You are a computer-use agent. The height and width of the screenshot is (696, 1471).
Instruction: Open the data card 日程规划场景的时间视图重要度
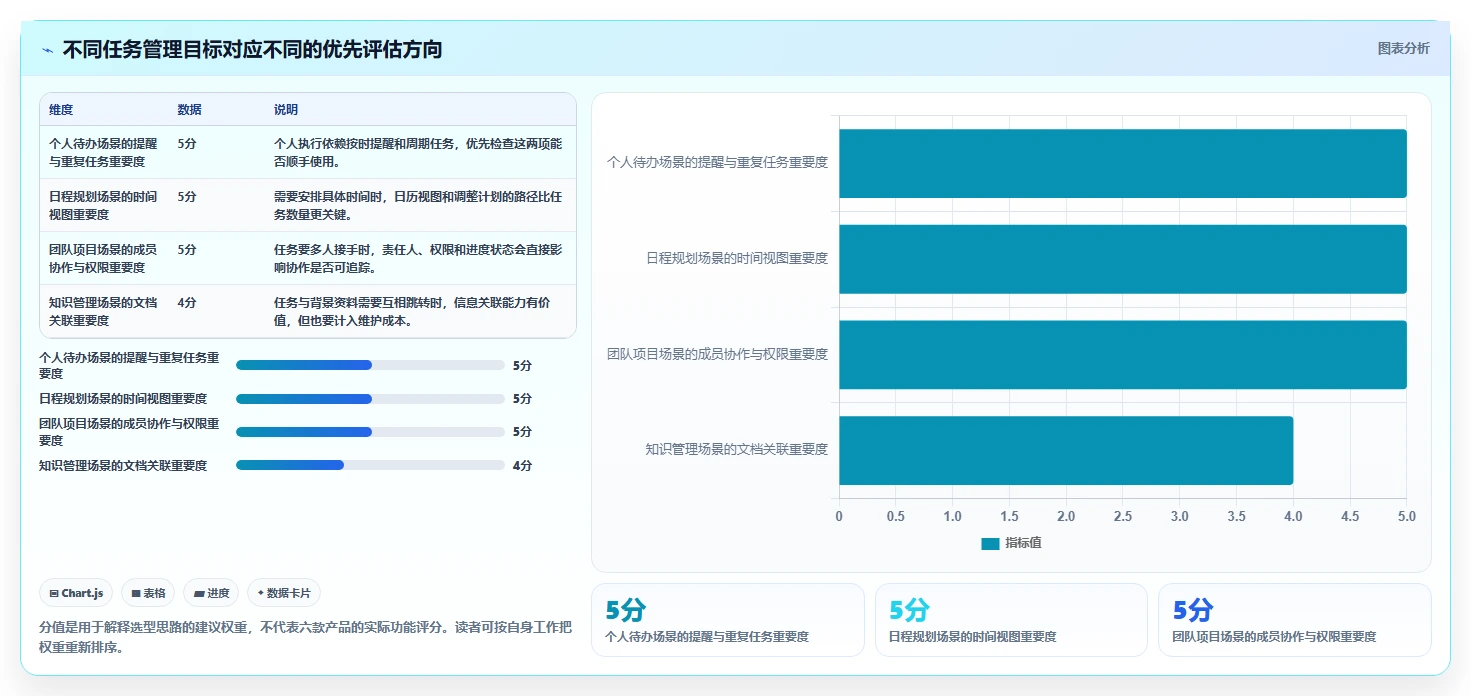pyautogui.click(x=1011, y=620)
